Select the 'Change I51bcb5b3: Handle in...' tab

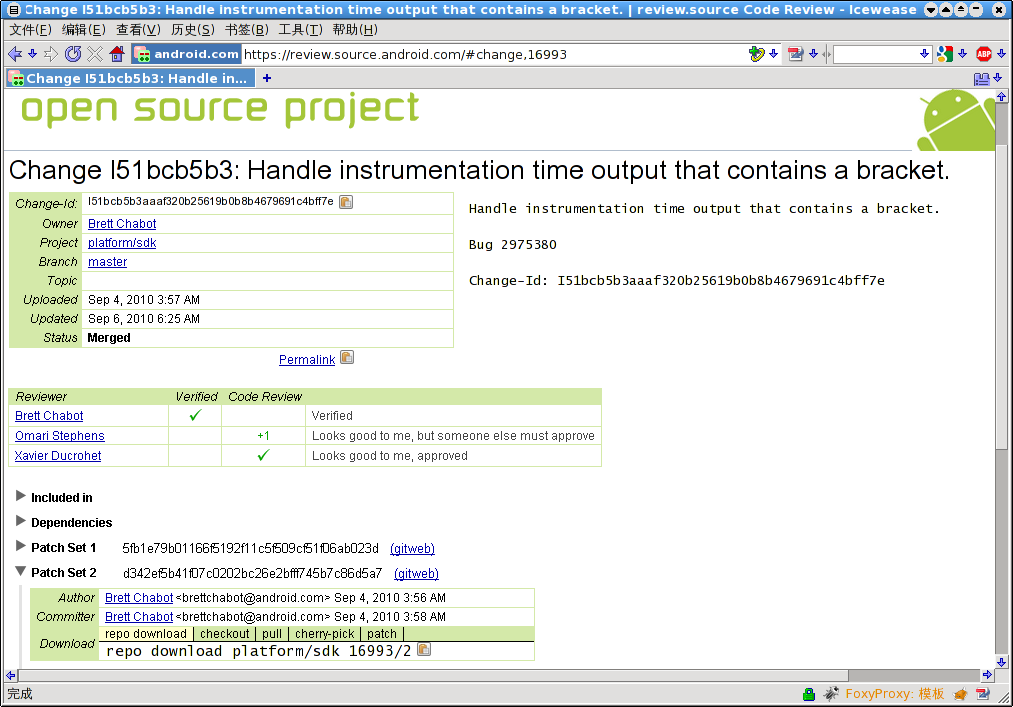point(131,78)
